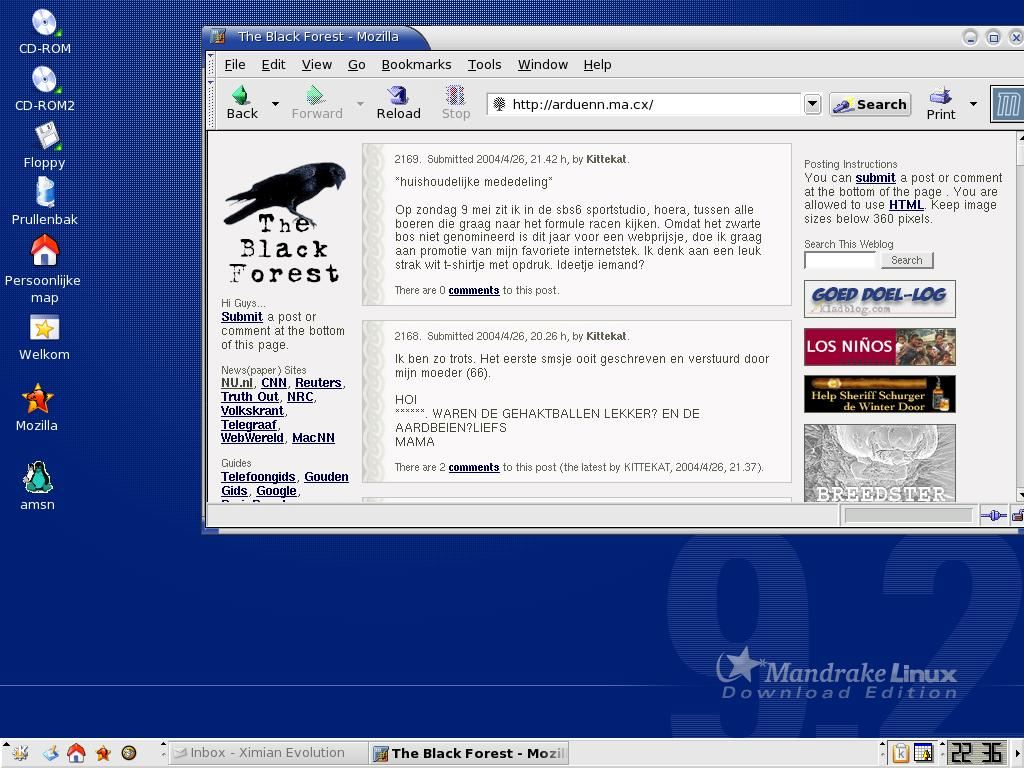Open the BREEDSTER banner image
This screenshot has width=1024, height=768.
(880, 463)
